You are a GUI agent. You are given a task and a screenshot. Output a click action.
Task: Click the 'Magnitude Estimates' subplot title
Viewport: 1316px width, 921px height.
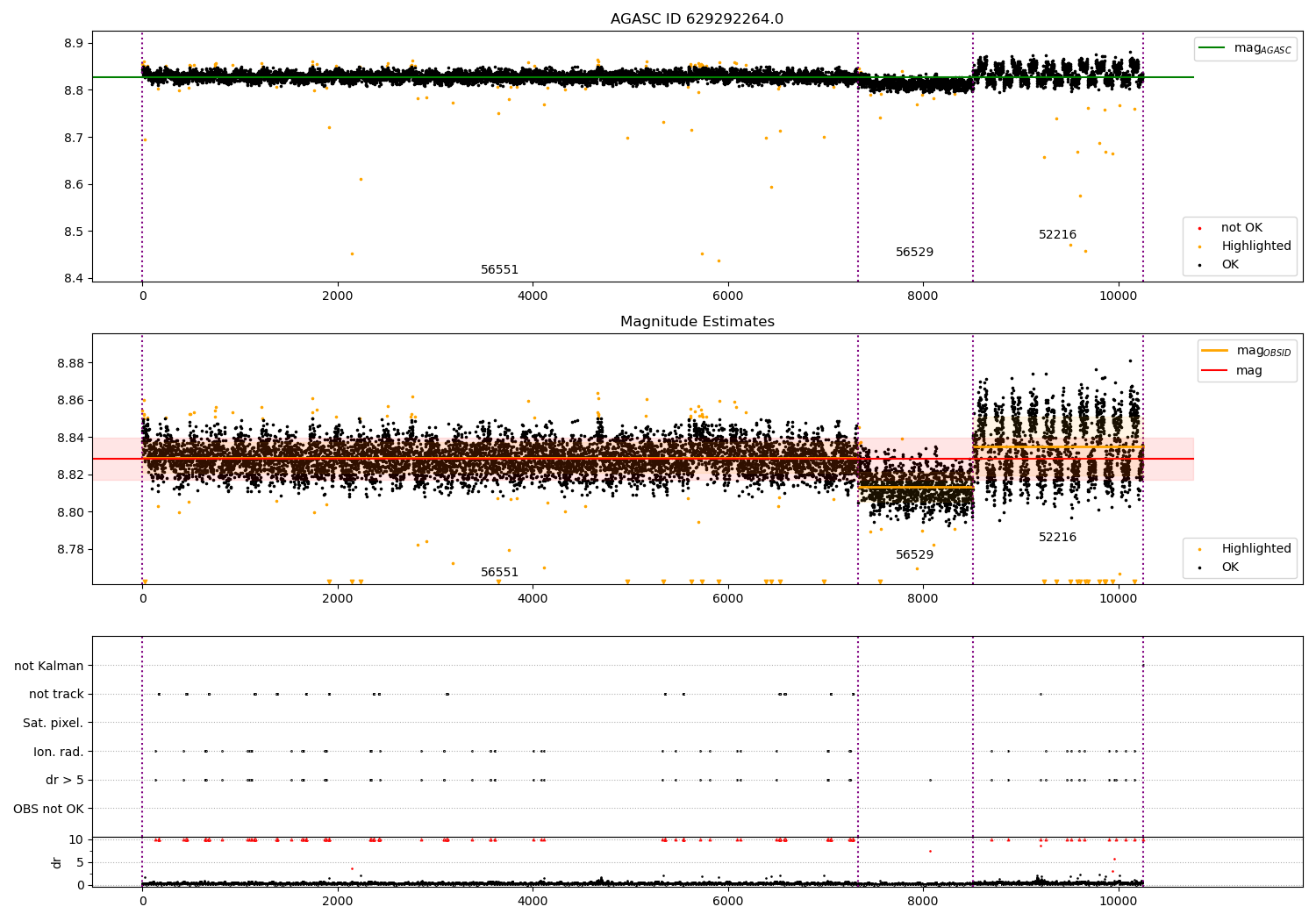[x=697, y=322]
